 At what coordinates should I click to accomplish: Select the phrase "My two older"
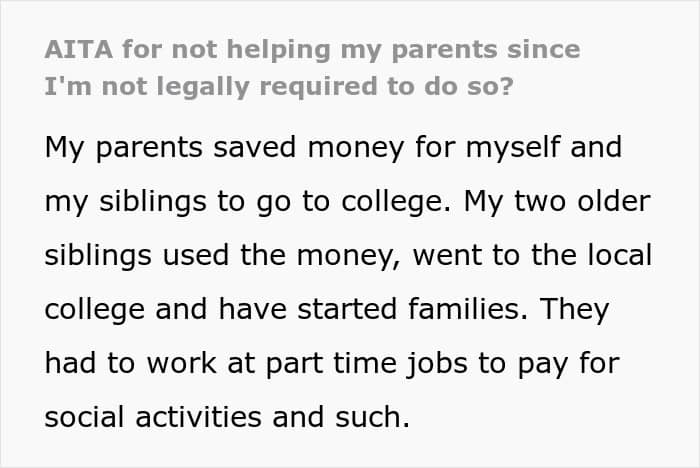click(x=557, y=201)
